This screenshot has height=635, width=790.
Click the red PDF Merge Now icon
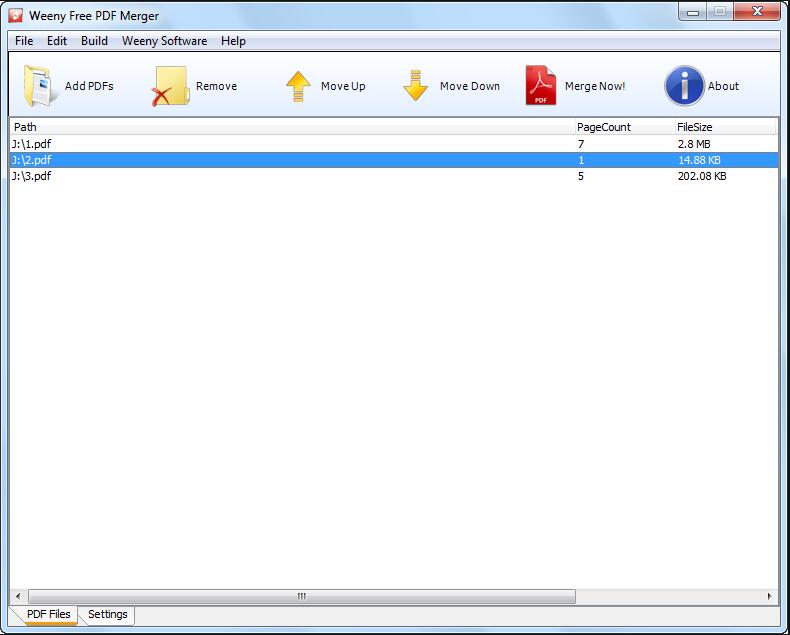pyautogui.click(x=541, y=86)
